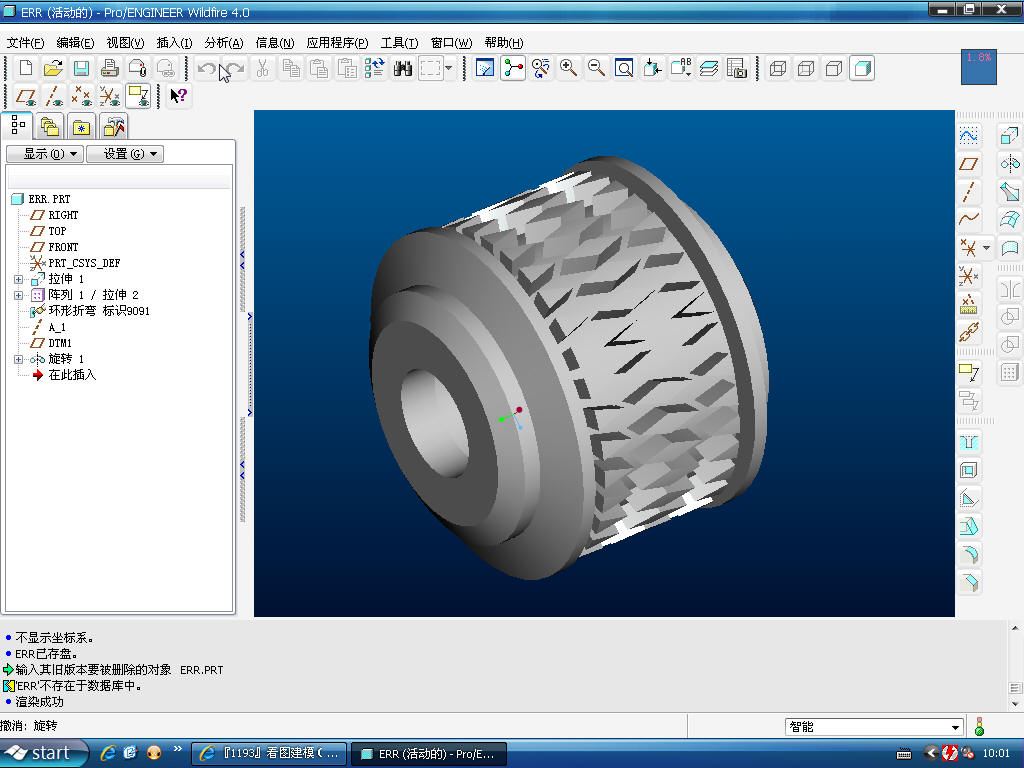Select the Extrude tool in right toolbar

pos(1009,136)
